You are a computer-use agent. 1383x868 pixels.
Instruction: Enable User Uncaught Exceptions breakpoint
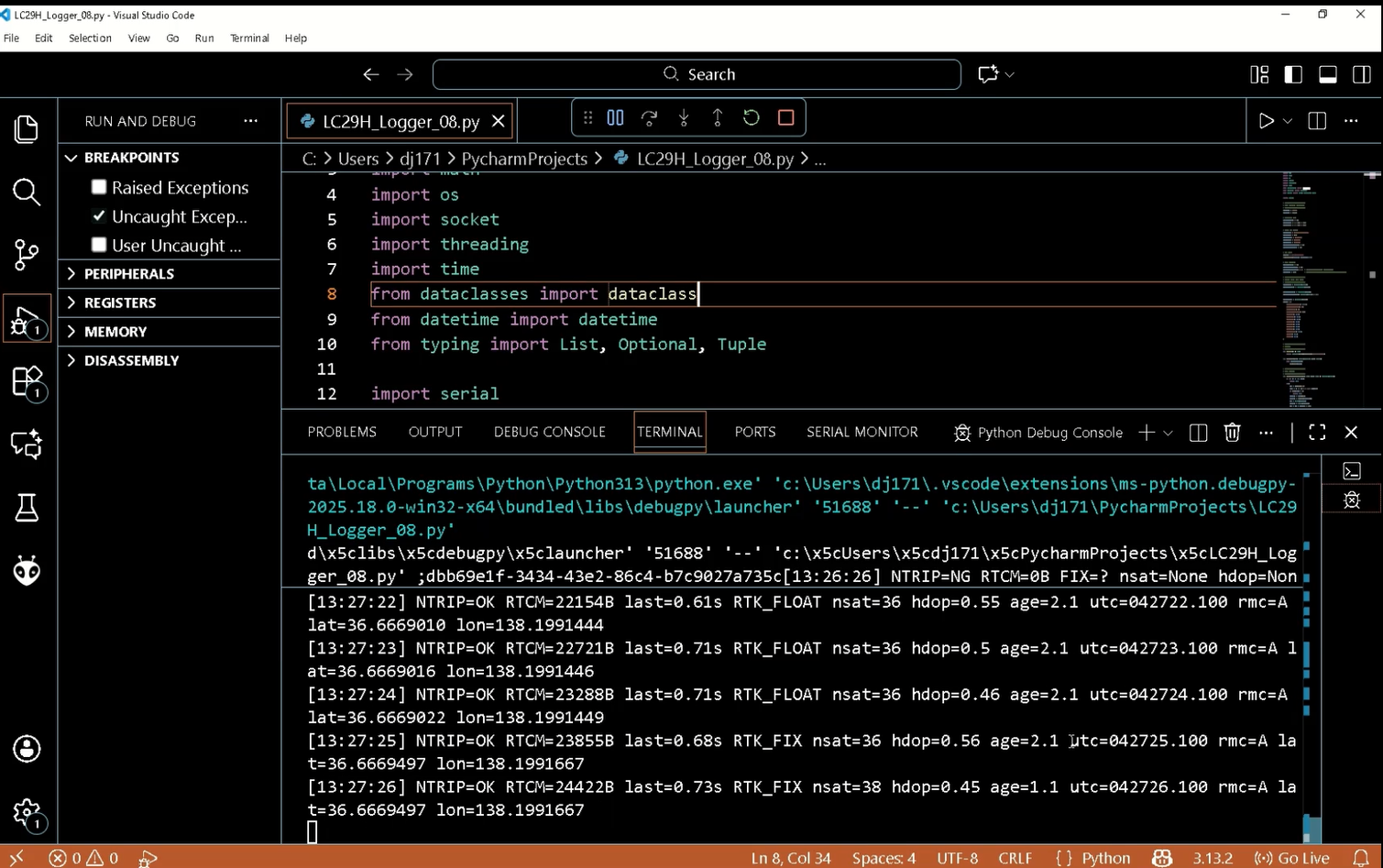tap(99, 245)
